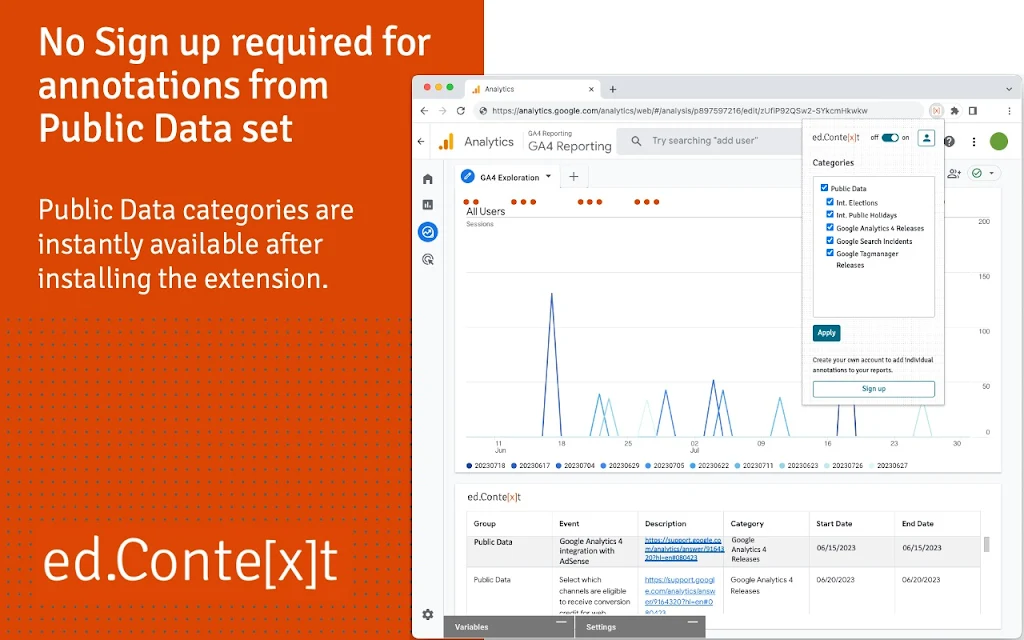Open the Chrome extensions puzzle icon
The width and height of the screenshot is (1024, 640).
955,111
